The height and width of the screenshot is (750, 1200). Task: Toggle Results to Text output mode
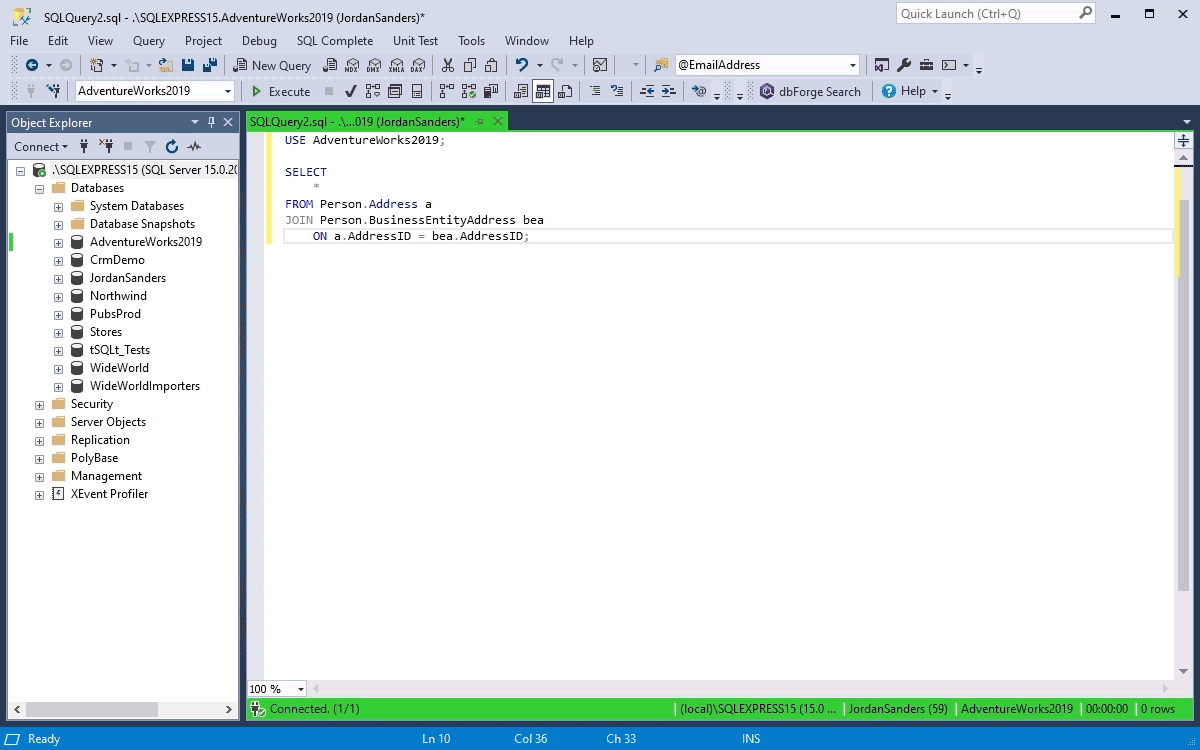tap(521, 91)
